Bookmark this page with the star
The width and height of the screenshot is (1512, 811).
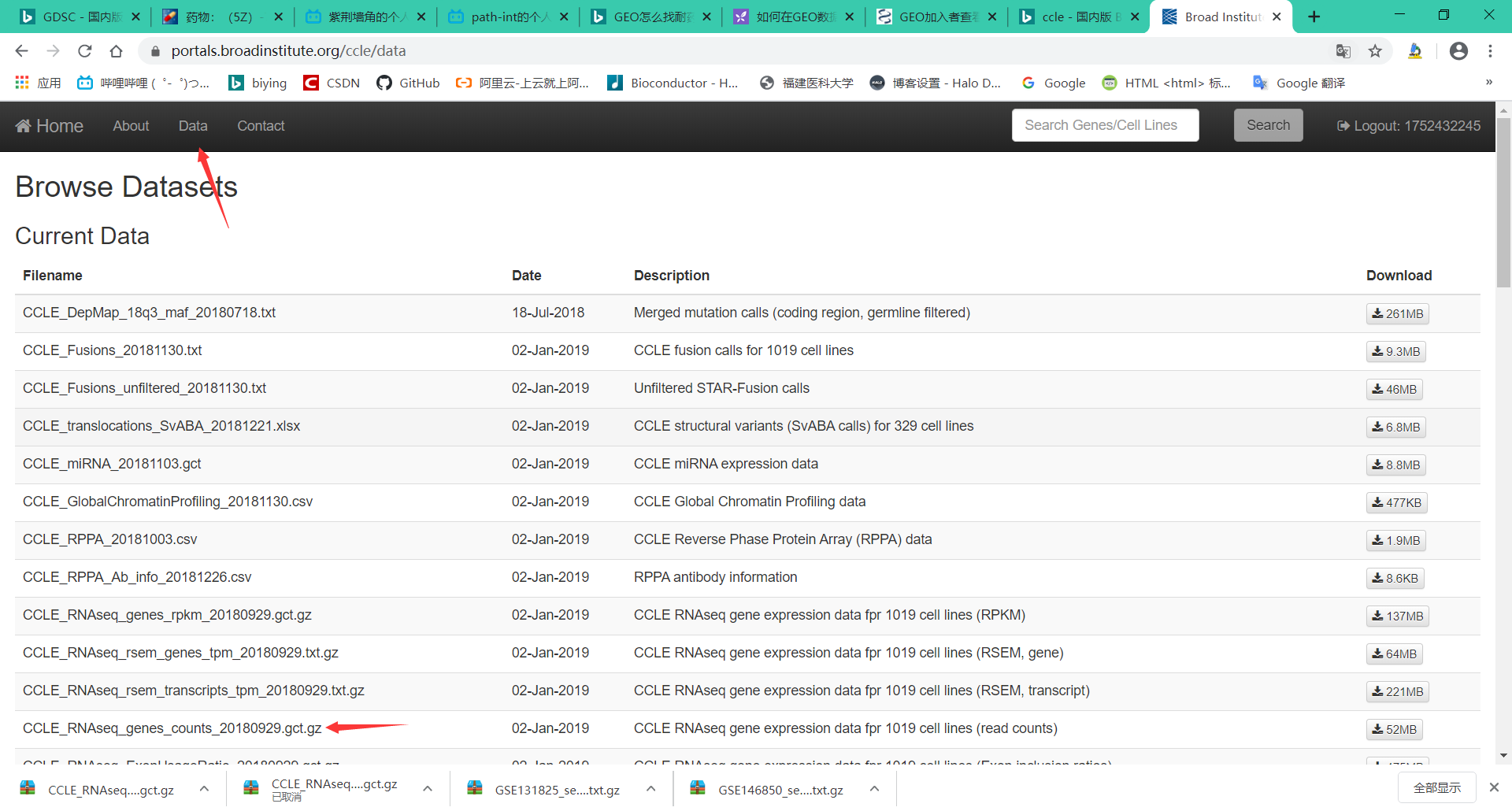[x=1375, y=51]
